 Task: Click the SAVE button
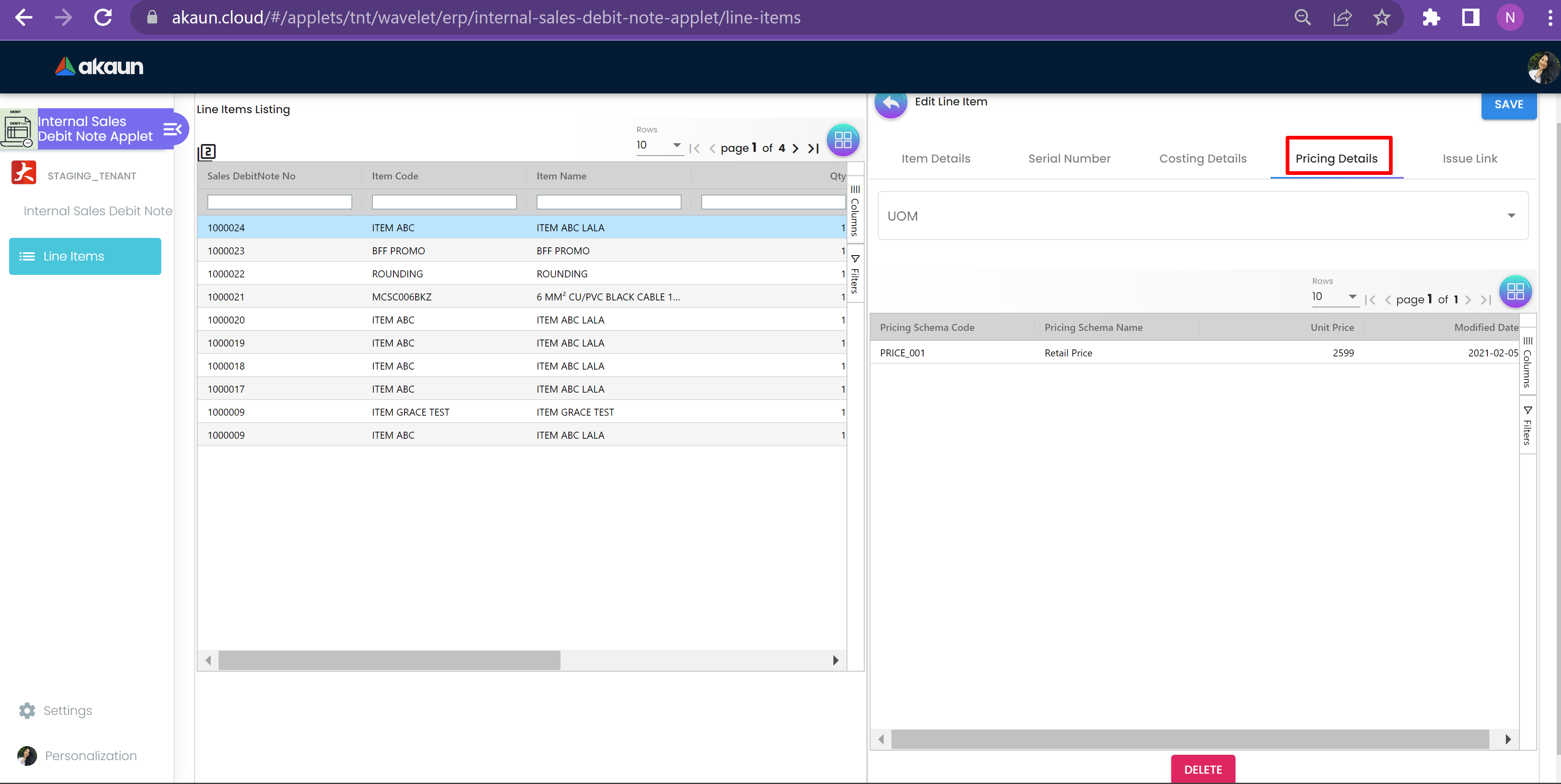click(x=1508, y=105)
